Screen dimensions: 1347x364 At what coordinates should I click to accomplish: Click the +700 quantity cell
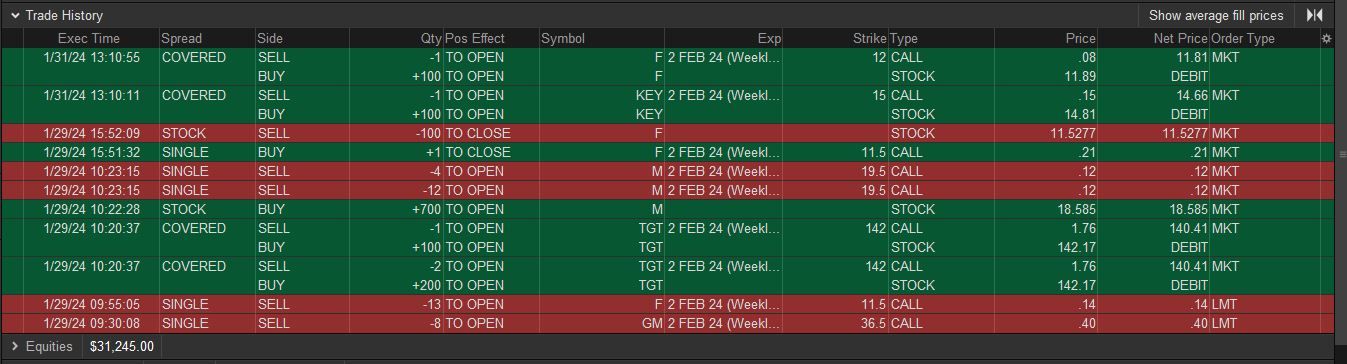pyautogui.click(x=396, y=210)
